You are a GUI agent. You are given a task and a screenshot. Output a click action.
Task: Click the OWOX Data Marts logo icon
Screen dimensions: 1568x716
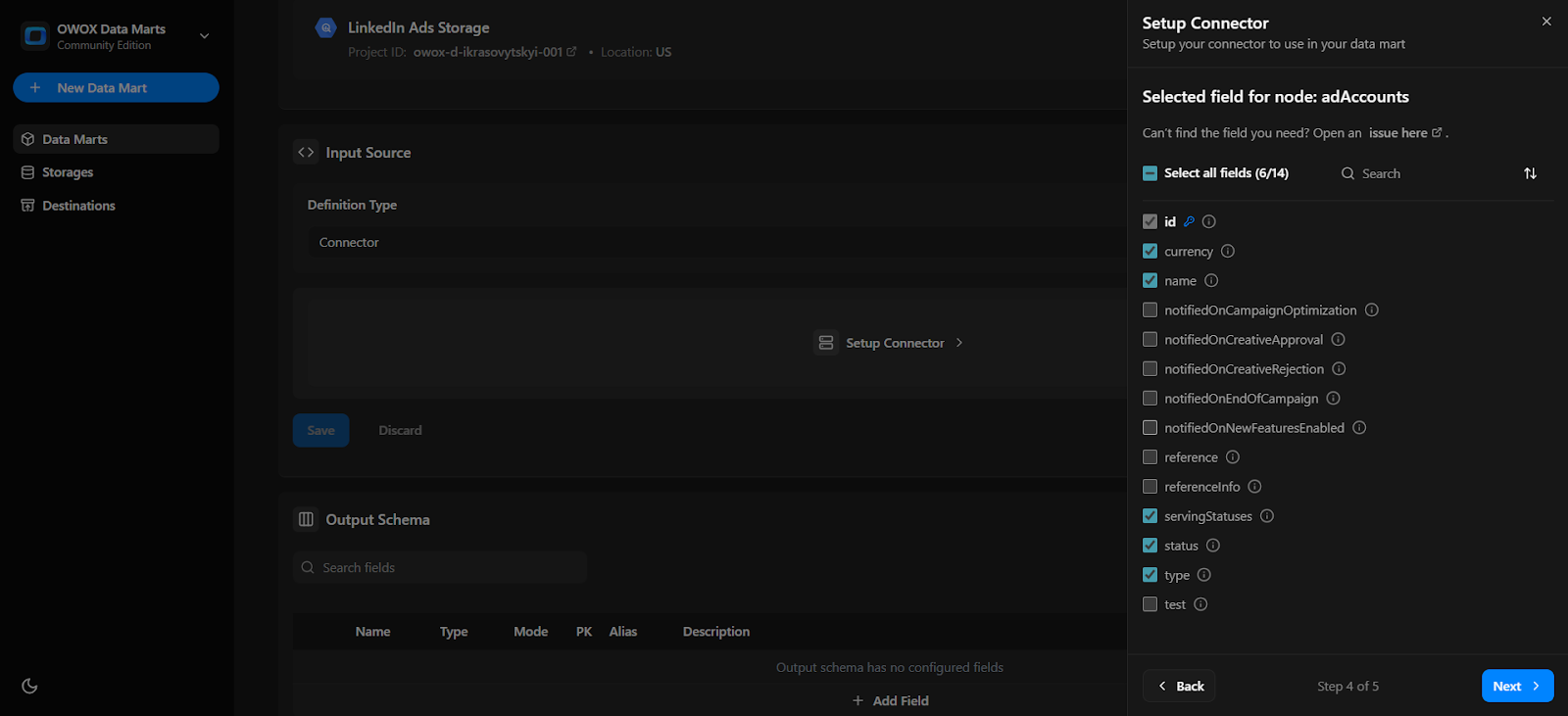tap(36, 36)
